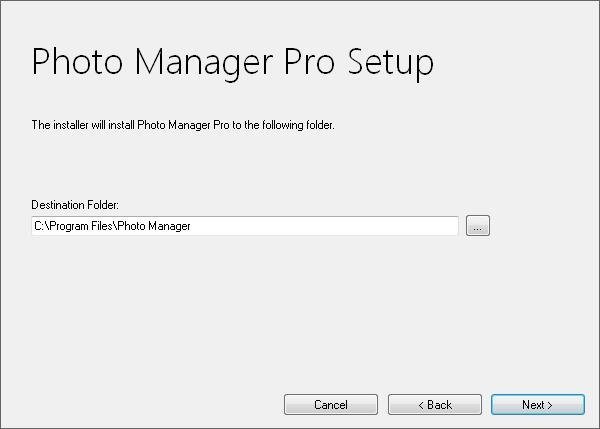Viewport: 600px width, 429px height.
Task: Browse for a different destination folder
Action: coord(478,226)
